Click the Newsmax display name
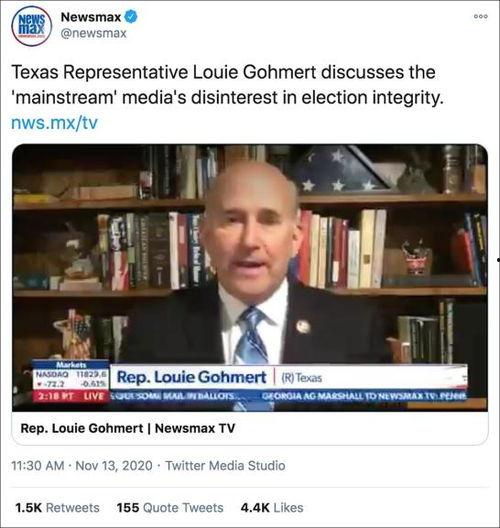500x528 pixels. [91, 17]
